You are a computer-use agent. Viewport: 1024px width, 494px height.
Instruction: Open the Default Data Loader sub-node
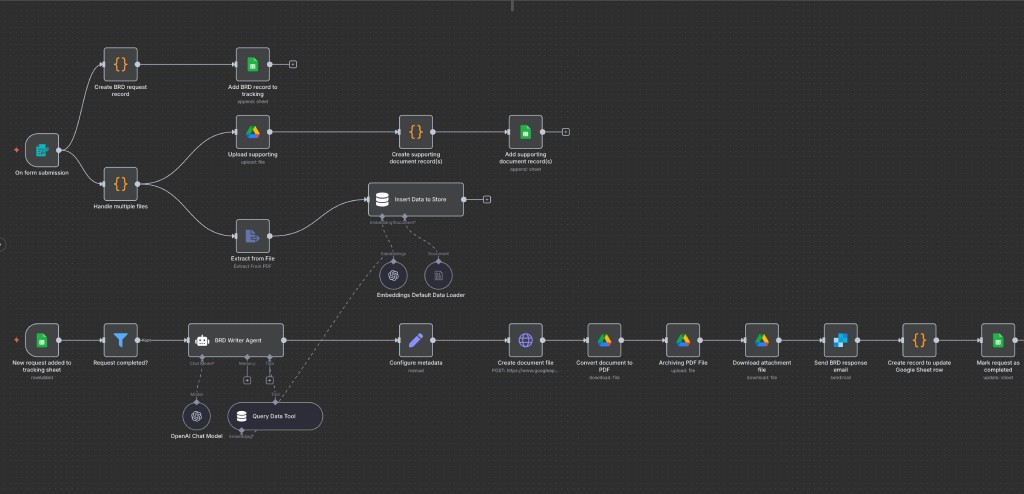point(438,276)
